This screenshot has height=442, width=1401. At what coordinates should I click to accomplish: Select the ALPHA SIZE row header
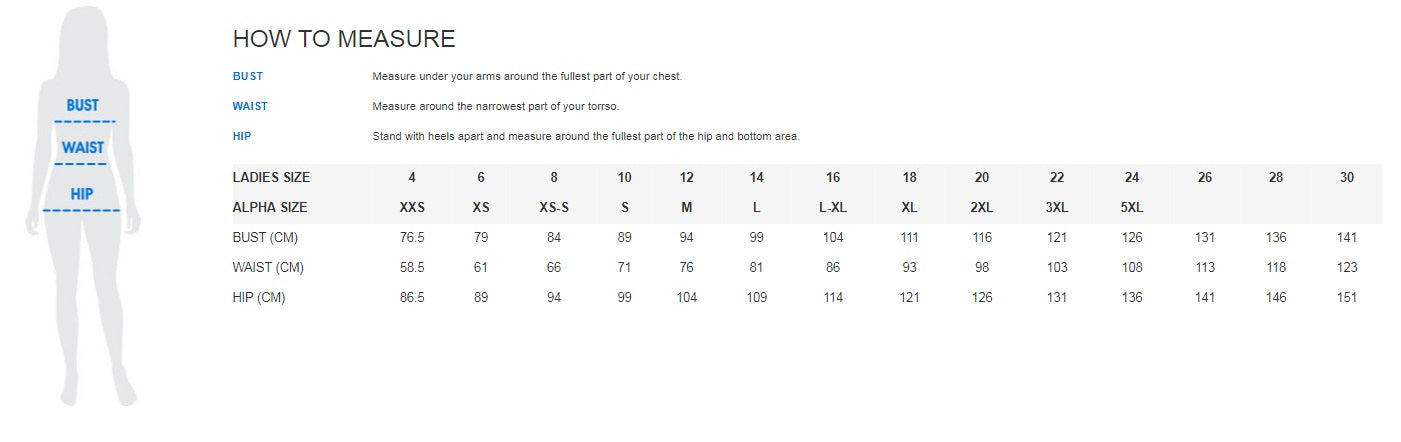[270, 208]
